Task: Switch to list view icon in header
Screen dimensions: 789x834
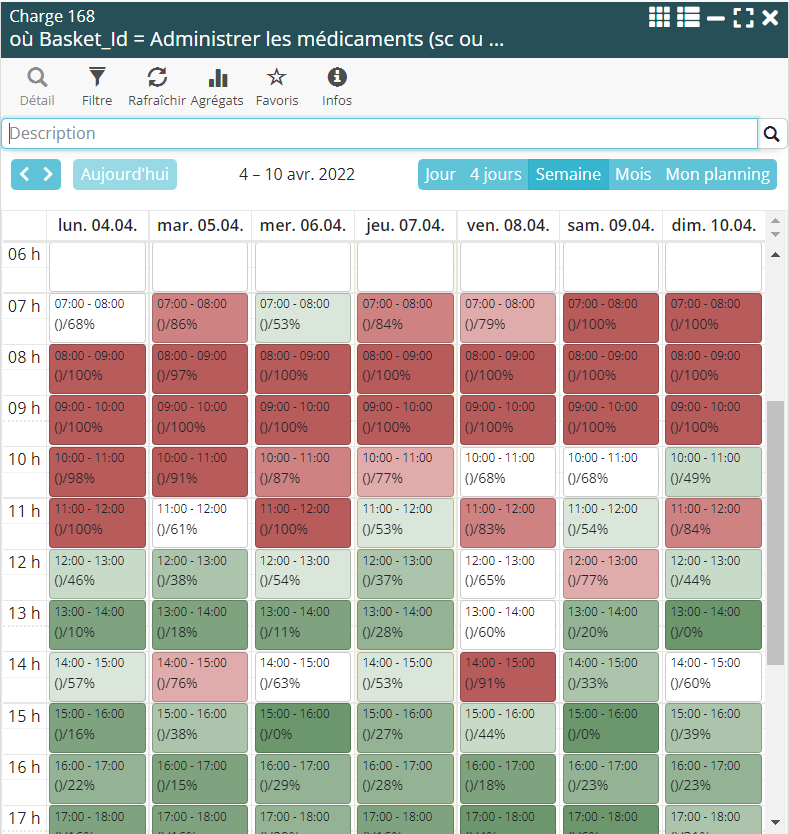Action: tap(688, 17)
